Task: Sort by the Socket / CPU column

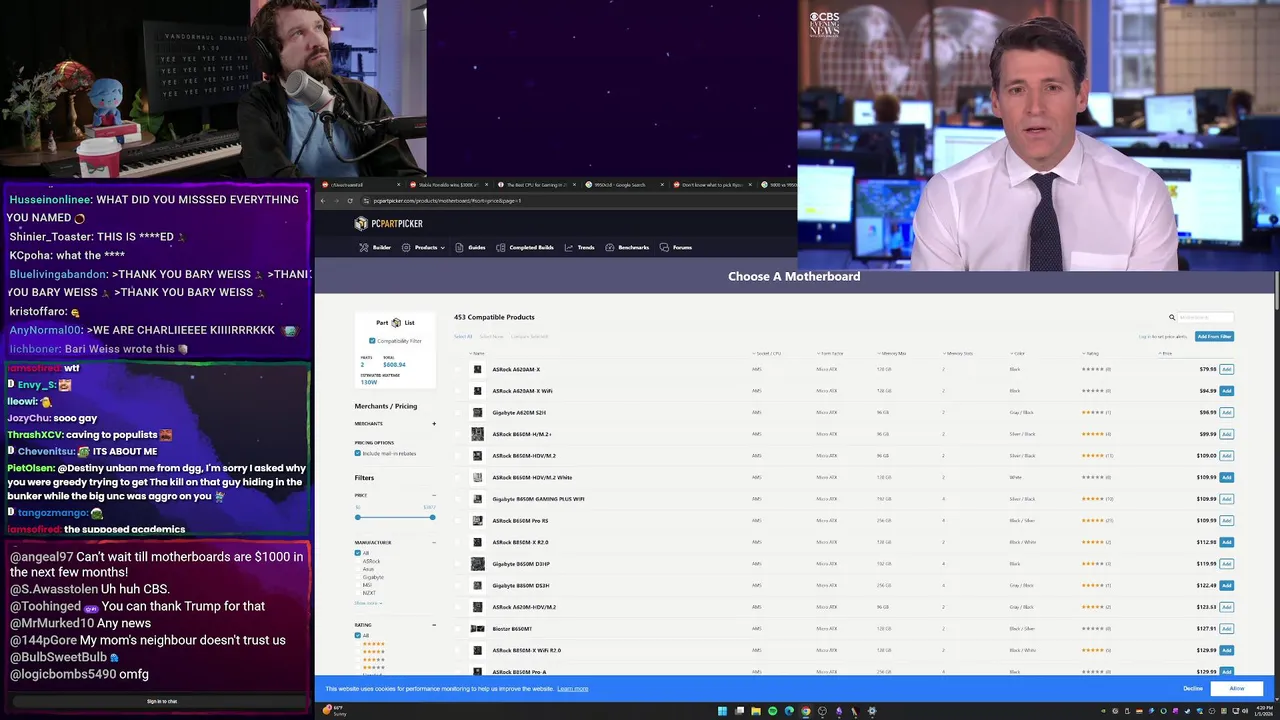Action: click(767, 353)
